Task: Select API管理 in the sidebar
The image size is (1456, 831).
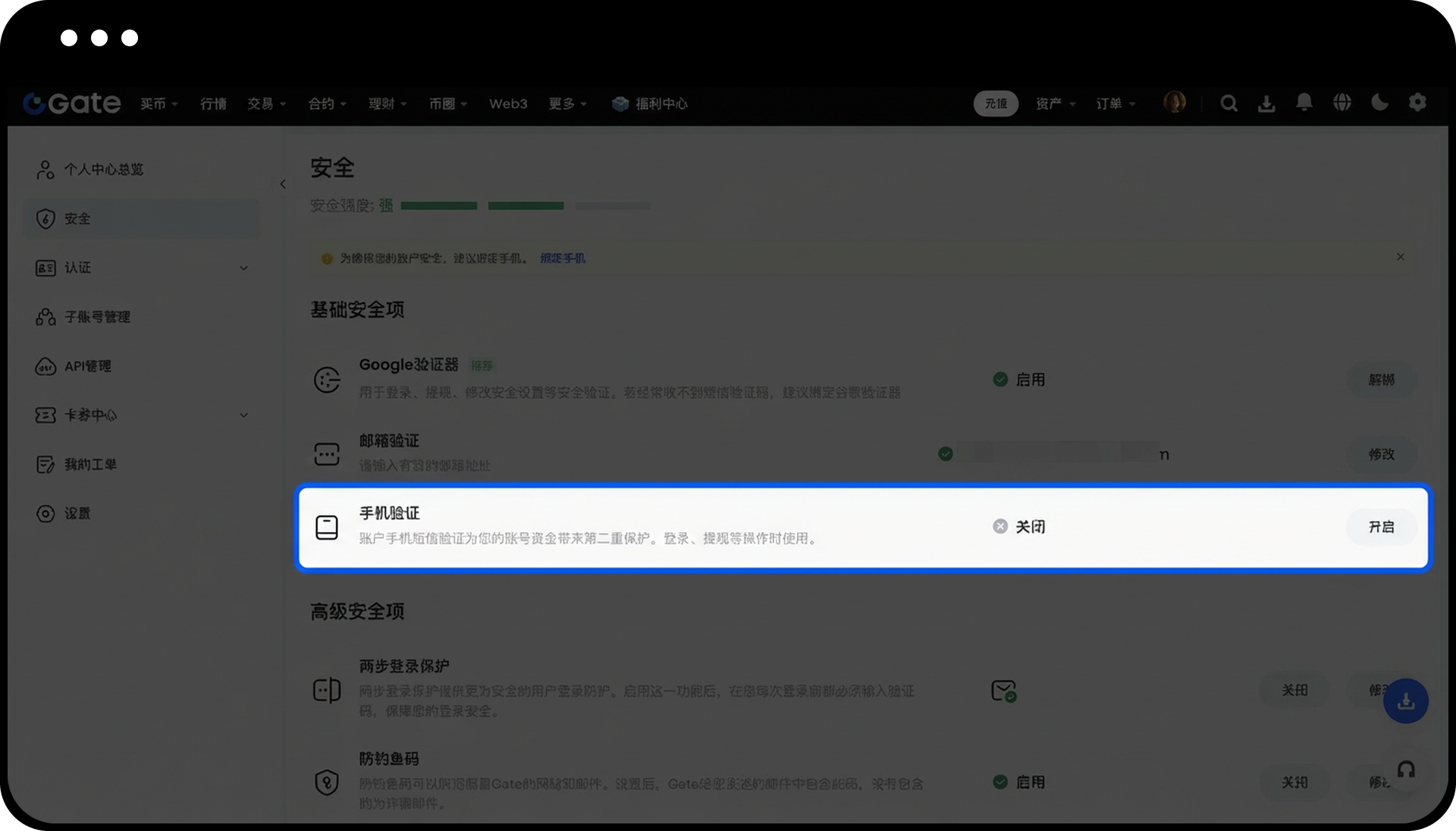Action: coord(88,366)
